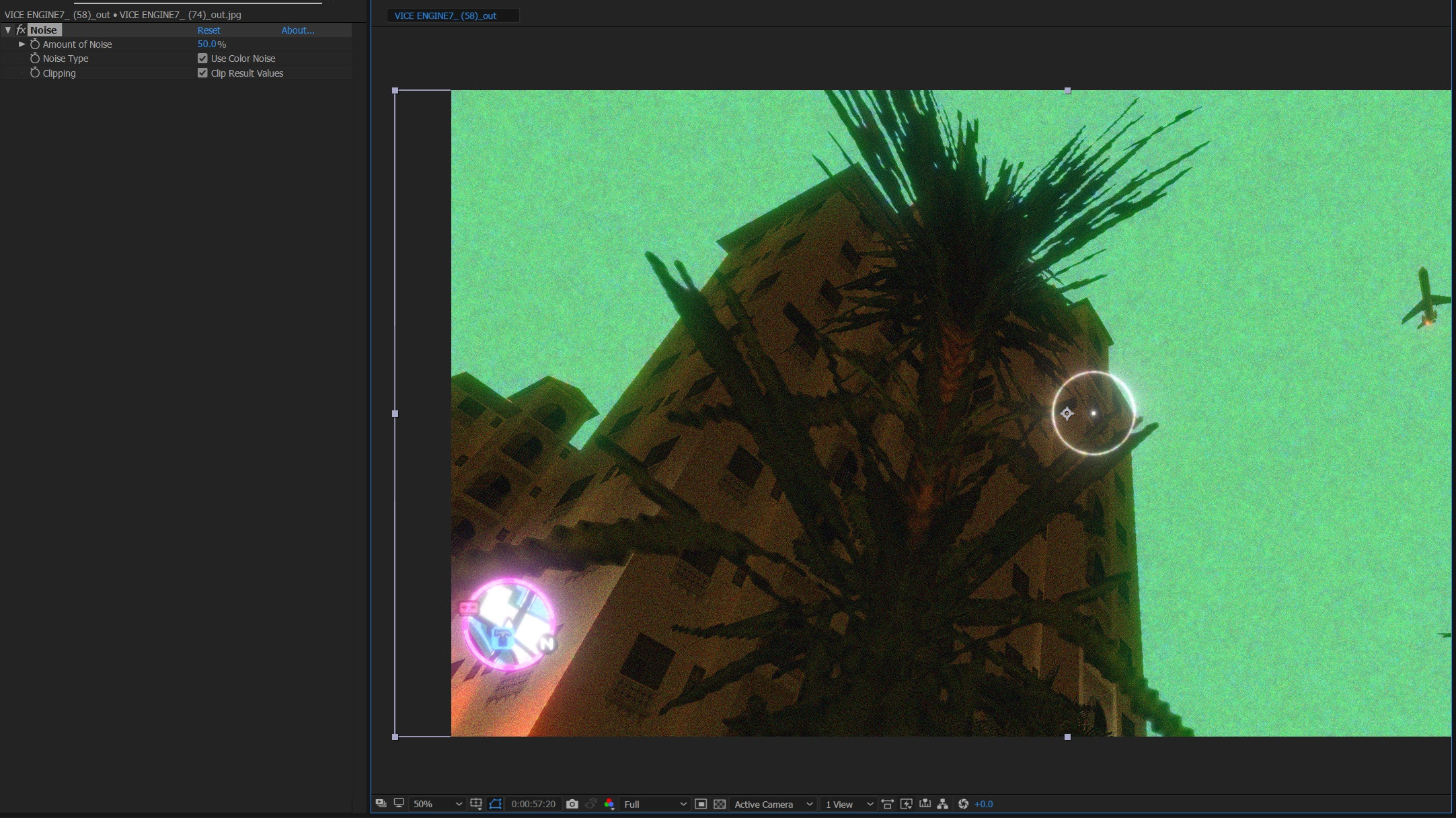This screenshot has height=818, width=1456.
Task: Select the Noise effect name
Action: [44, 30]
